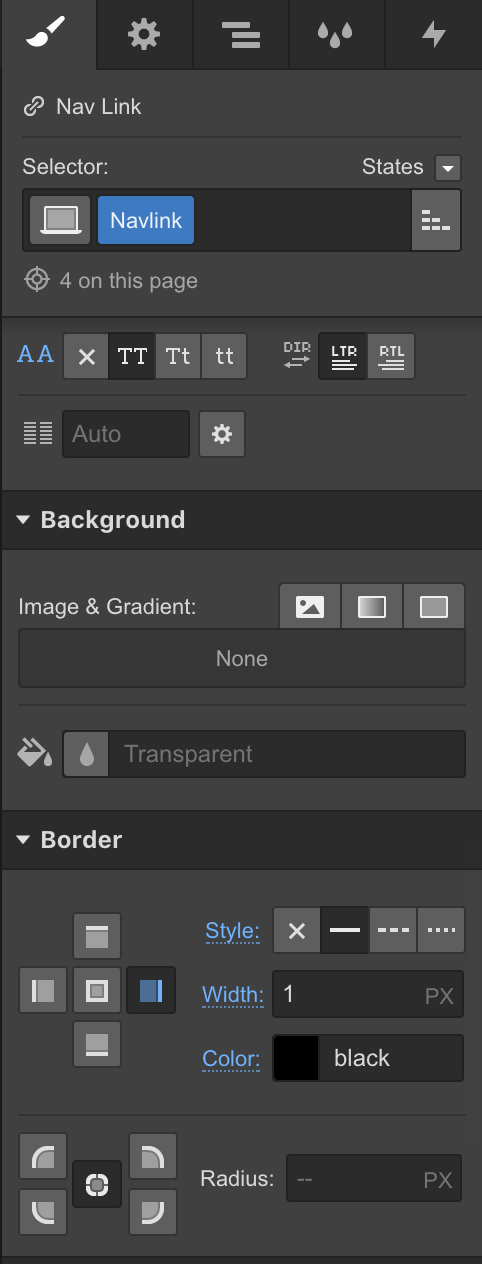Collapse the Background section
The image size is (482, 1264).
coord(101,520)
